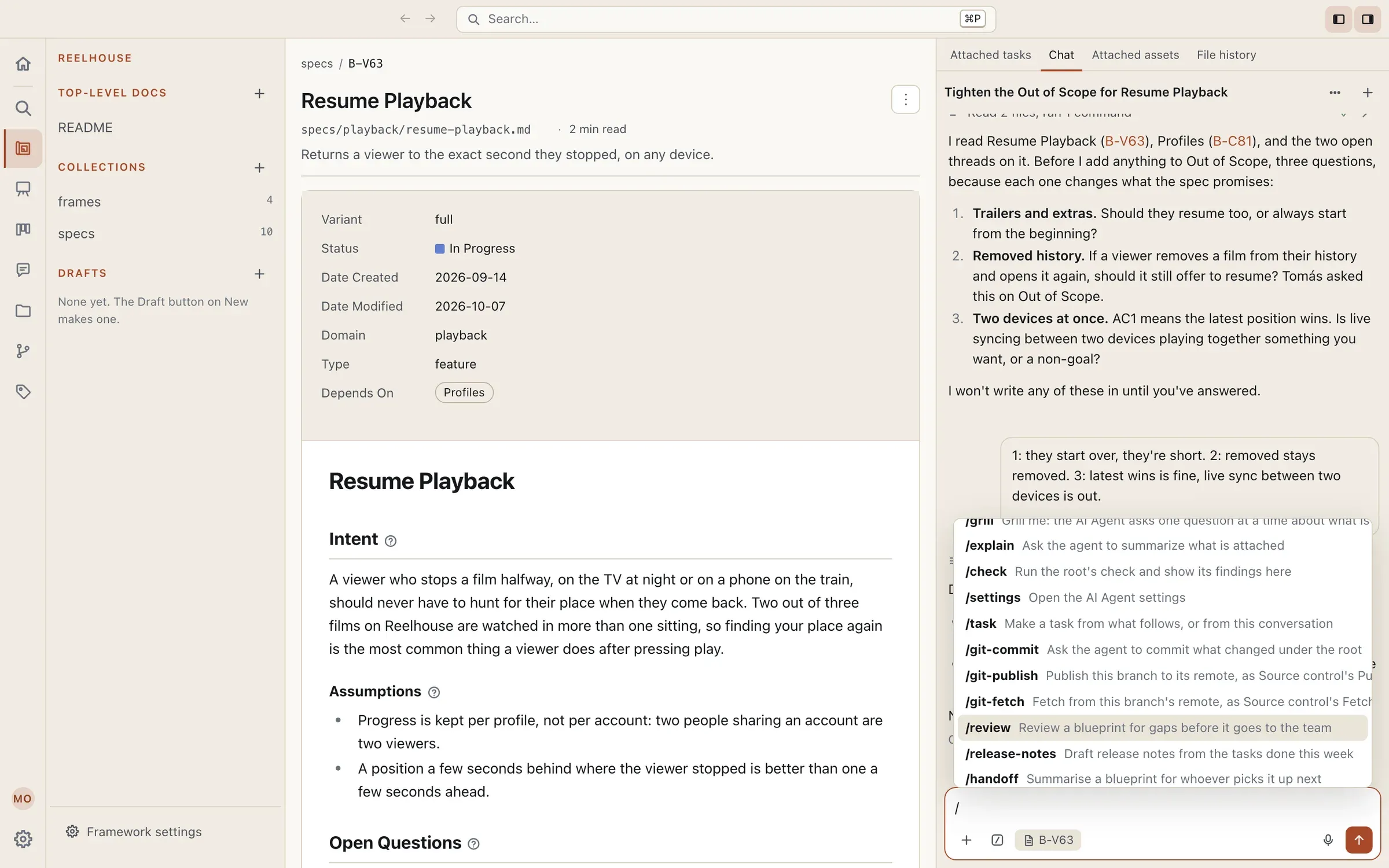The image size is (1389, 868).
Task: Open the source control branch icon
Action: point(23,351)
